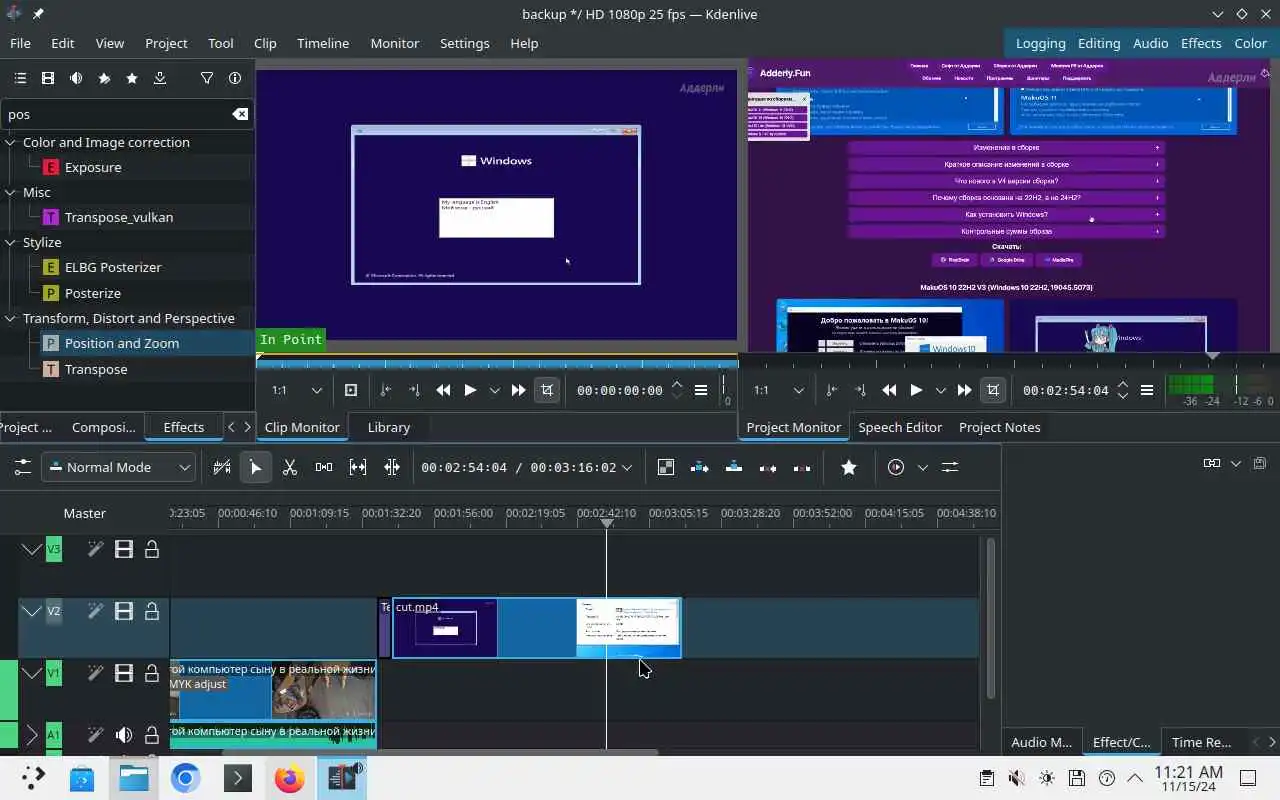Open timeline Normal Mode dropdown
The width and height of the screenshot is (1280, 800).
coord(119,467)
